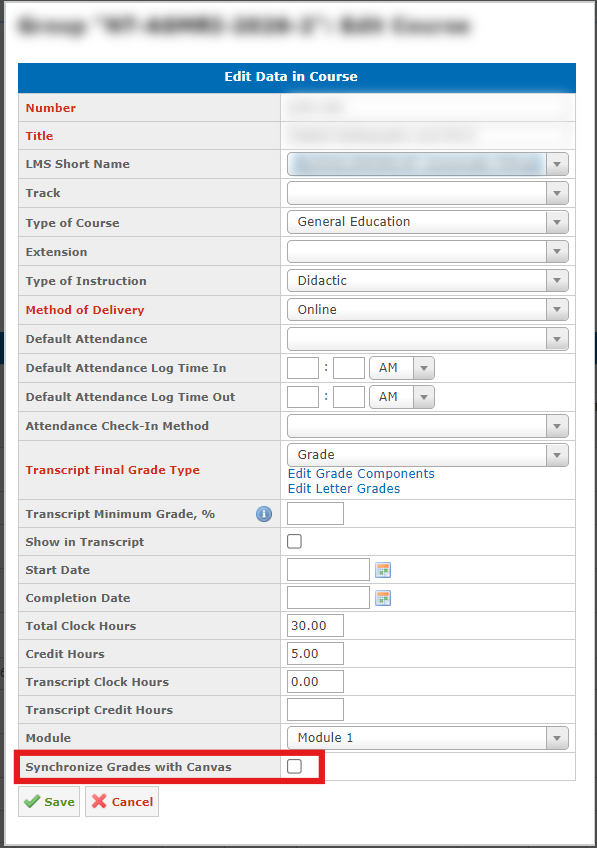Click the Transcript Final Grade Type label
597x848 pixels.
[x=112, y=470]
